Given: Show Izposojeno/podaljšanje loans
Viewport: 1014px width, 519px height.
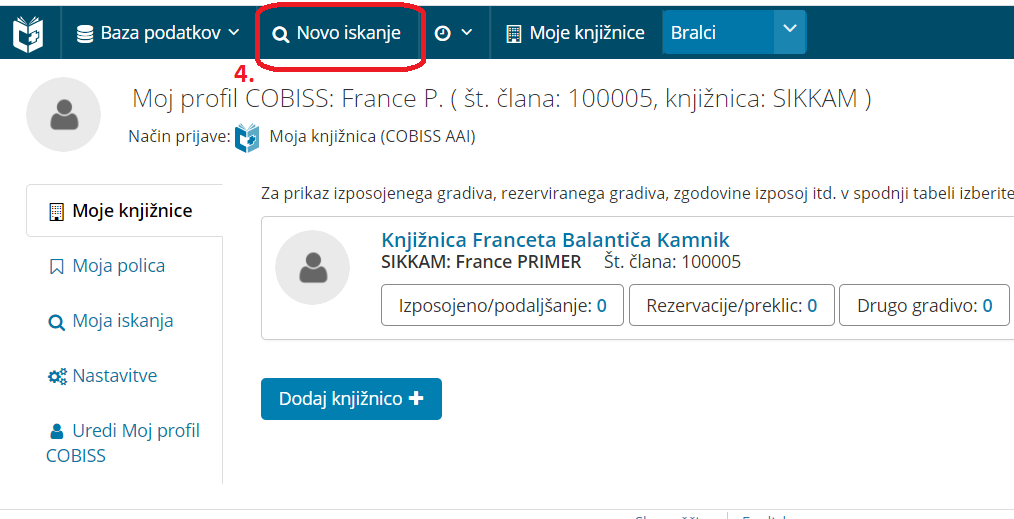Looking at the screenshot, I should 502,305.
